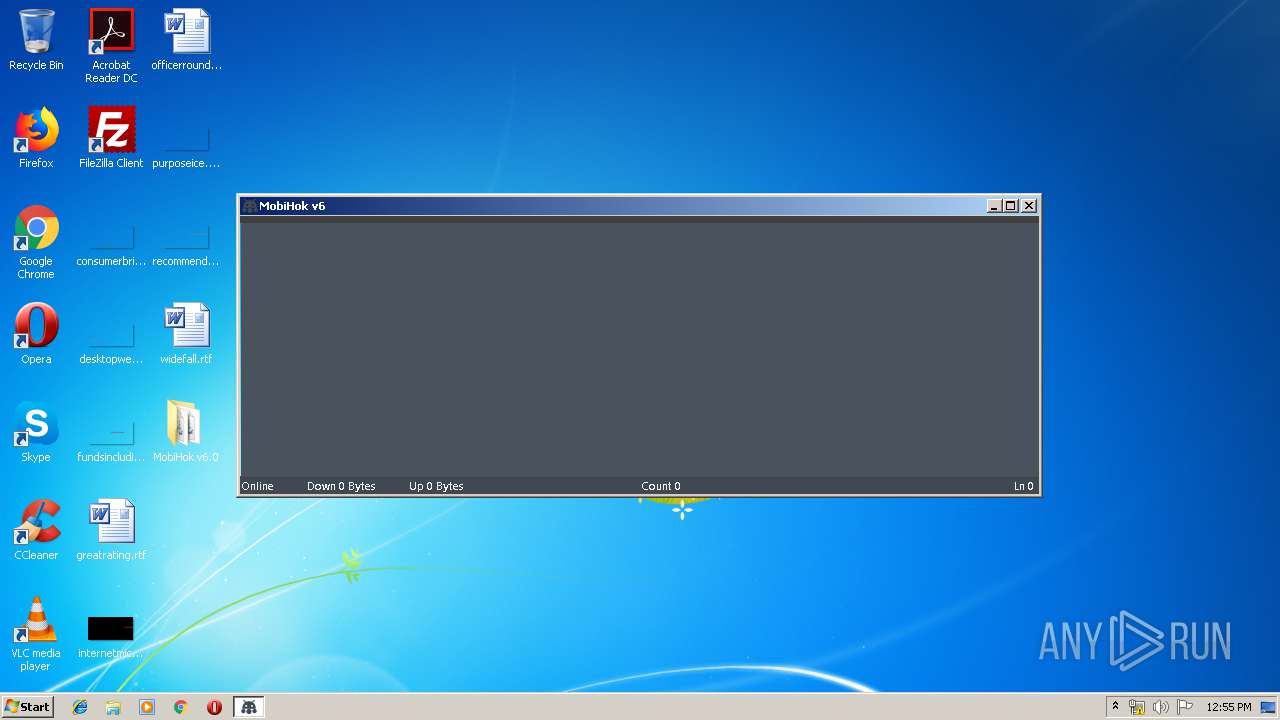This screenshot has width=1280, height=720.
Task: Open the Action Center flag icon
Action: 1184,707
